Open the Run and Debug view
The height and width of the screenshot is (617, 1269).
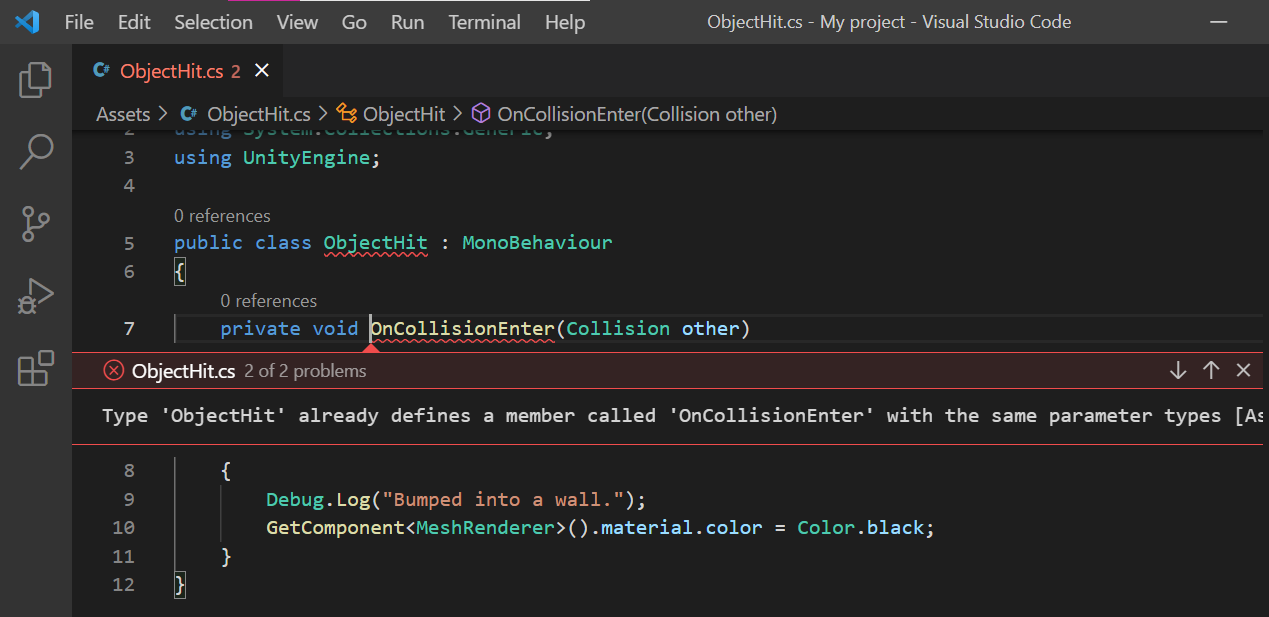[36, 297]
